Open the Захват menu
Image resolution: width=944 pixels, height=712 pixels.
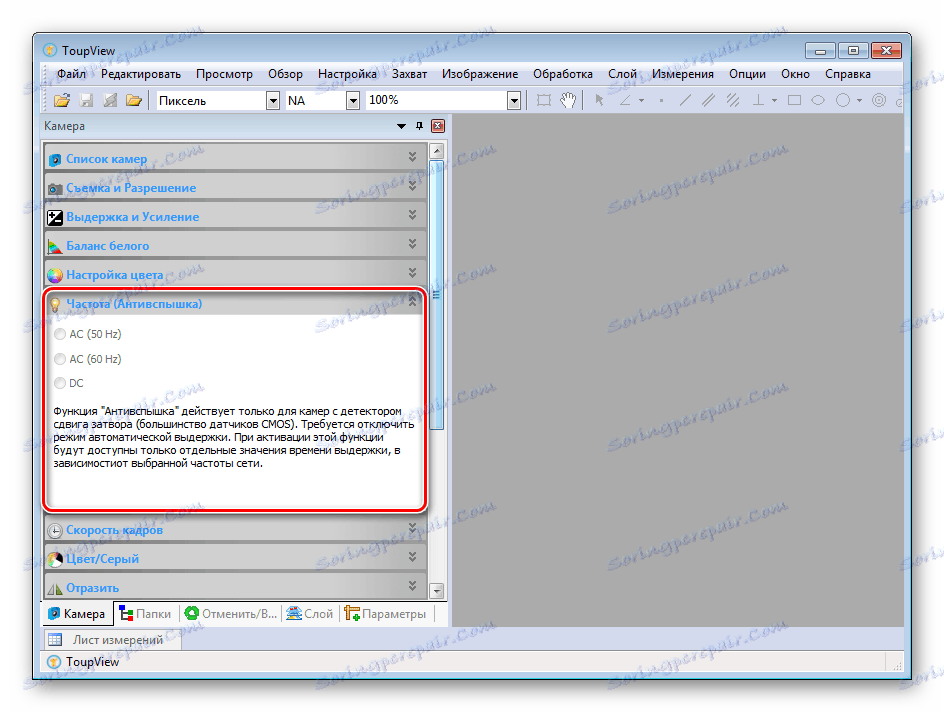409,74
